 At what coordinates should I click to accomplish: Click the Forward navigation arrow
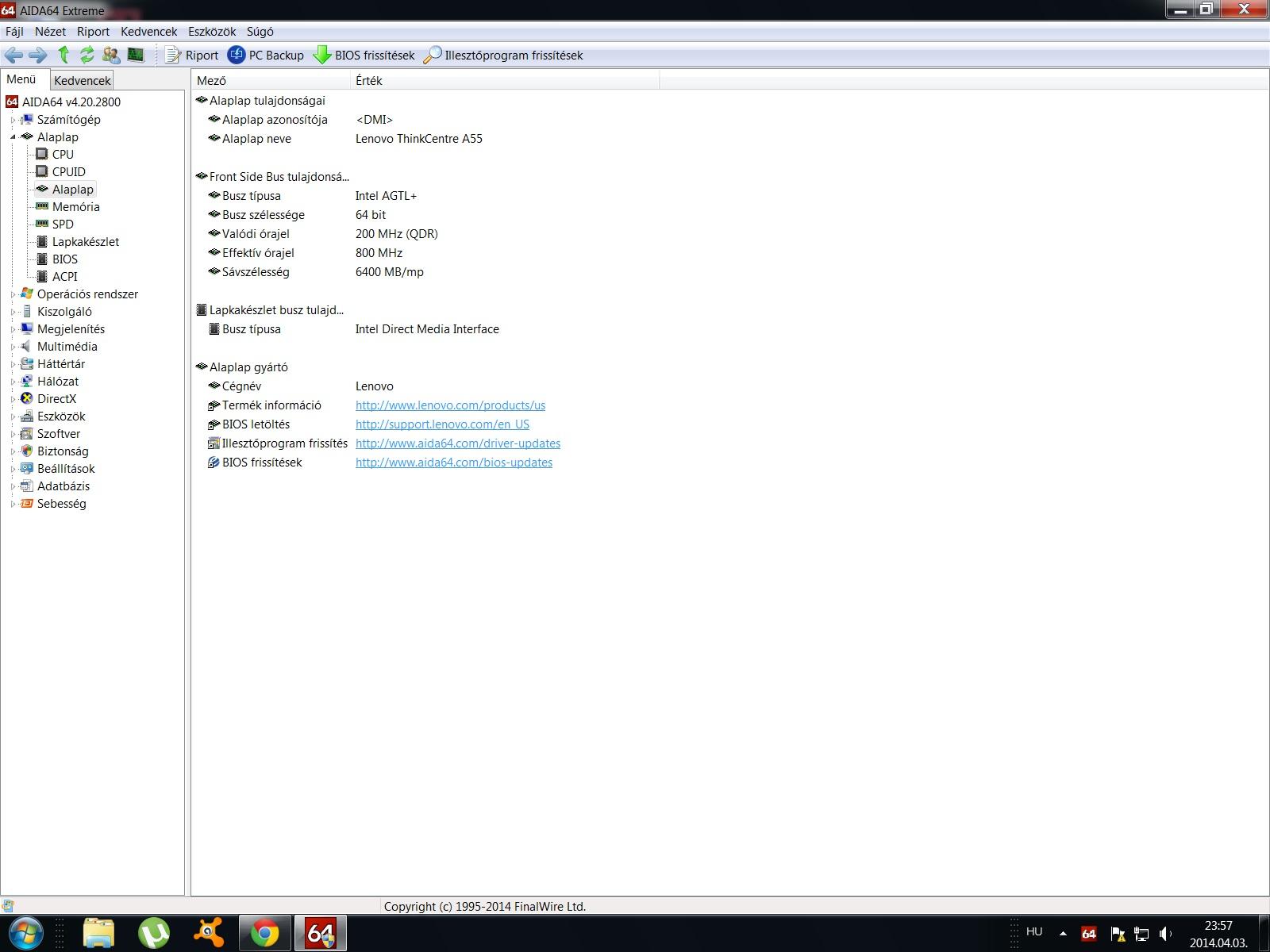pos(37,55)
